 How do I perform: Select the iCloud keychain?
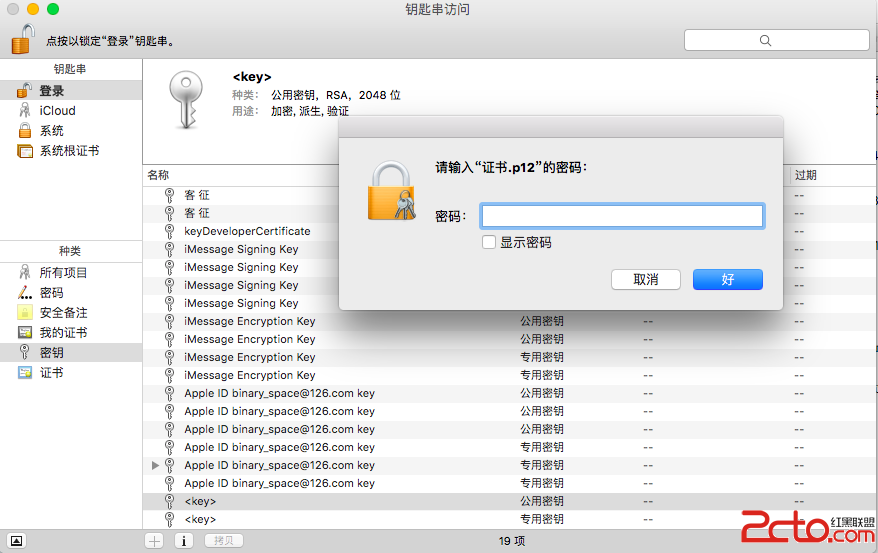71,110
